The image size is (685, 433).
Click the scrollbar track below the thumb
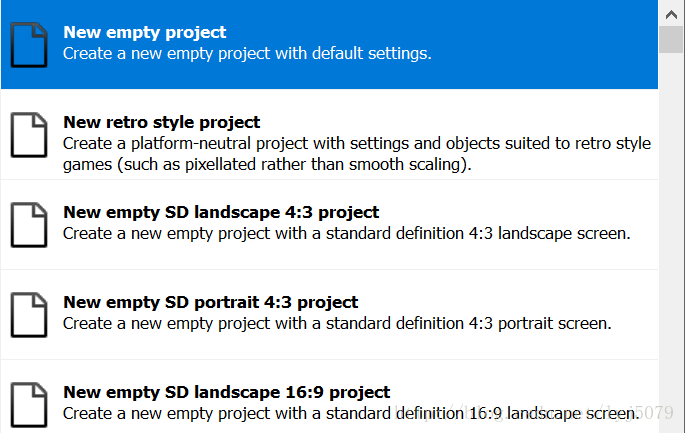tap(671, 240)
